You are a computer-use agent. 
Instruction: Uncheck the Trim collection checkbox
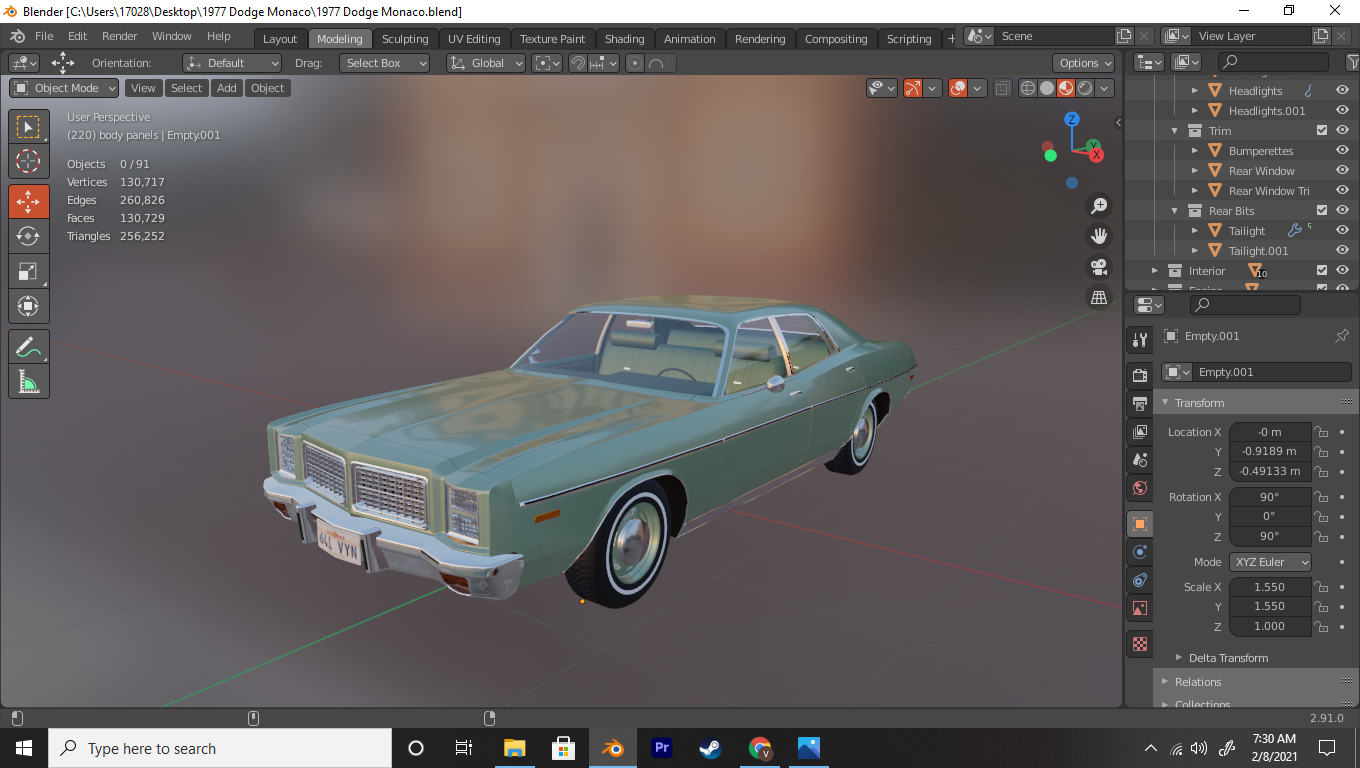click(x=1322, y=131)
